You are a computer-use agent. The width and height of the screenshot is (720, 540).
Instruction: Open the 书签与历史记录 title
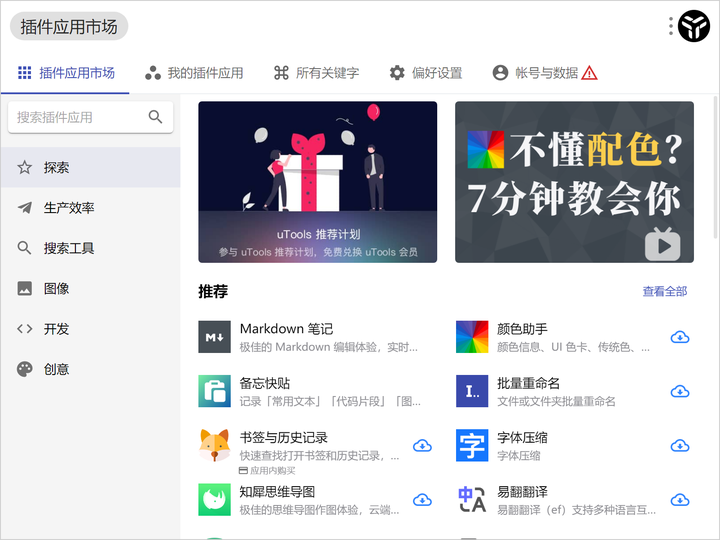click(x=284, y=437)
